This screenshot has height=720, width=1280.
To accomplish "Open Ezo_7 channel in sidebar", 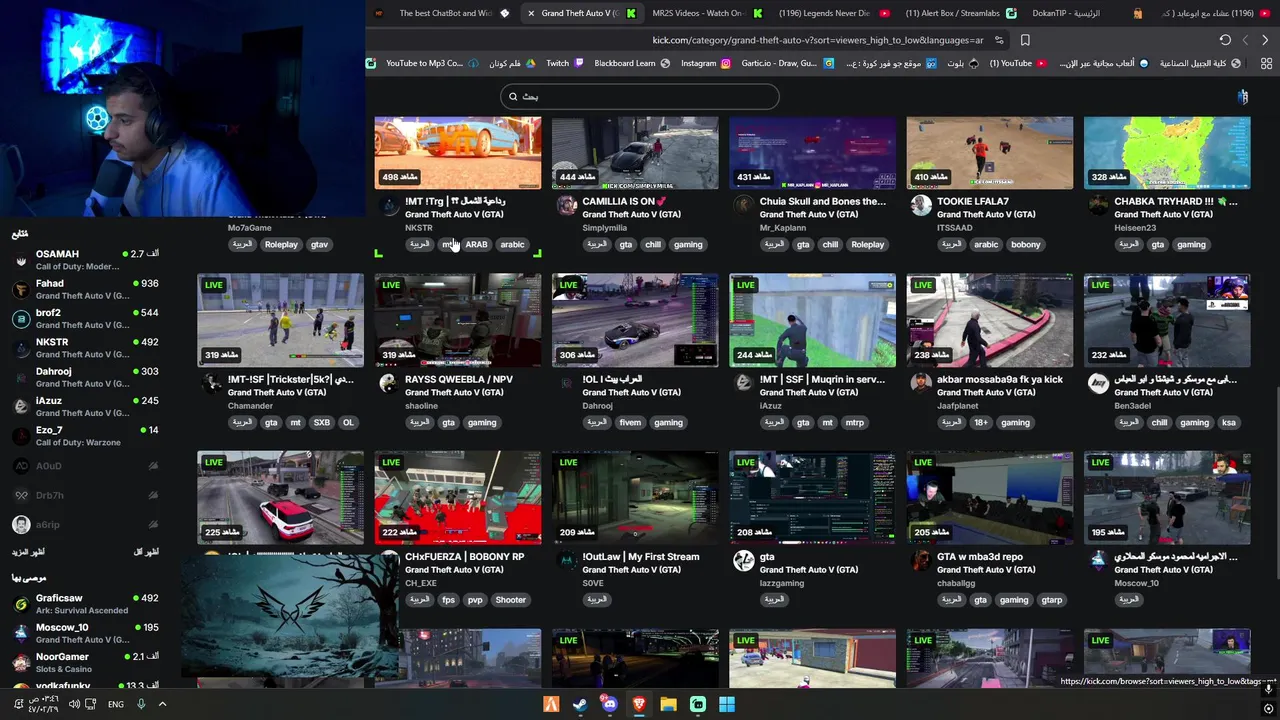I will point(85,435).
